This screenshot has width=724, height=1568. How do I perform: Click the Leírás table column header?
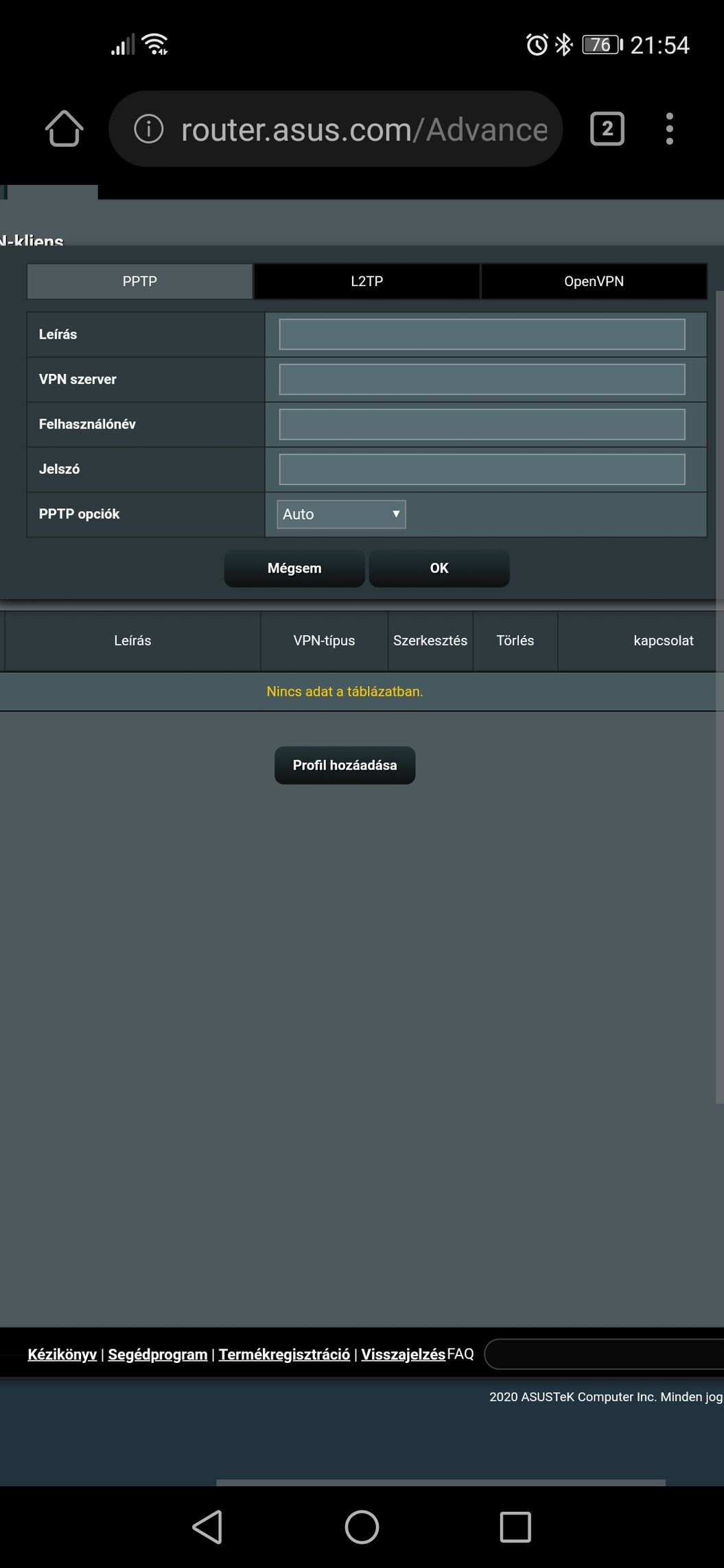(x=132, y=641)
